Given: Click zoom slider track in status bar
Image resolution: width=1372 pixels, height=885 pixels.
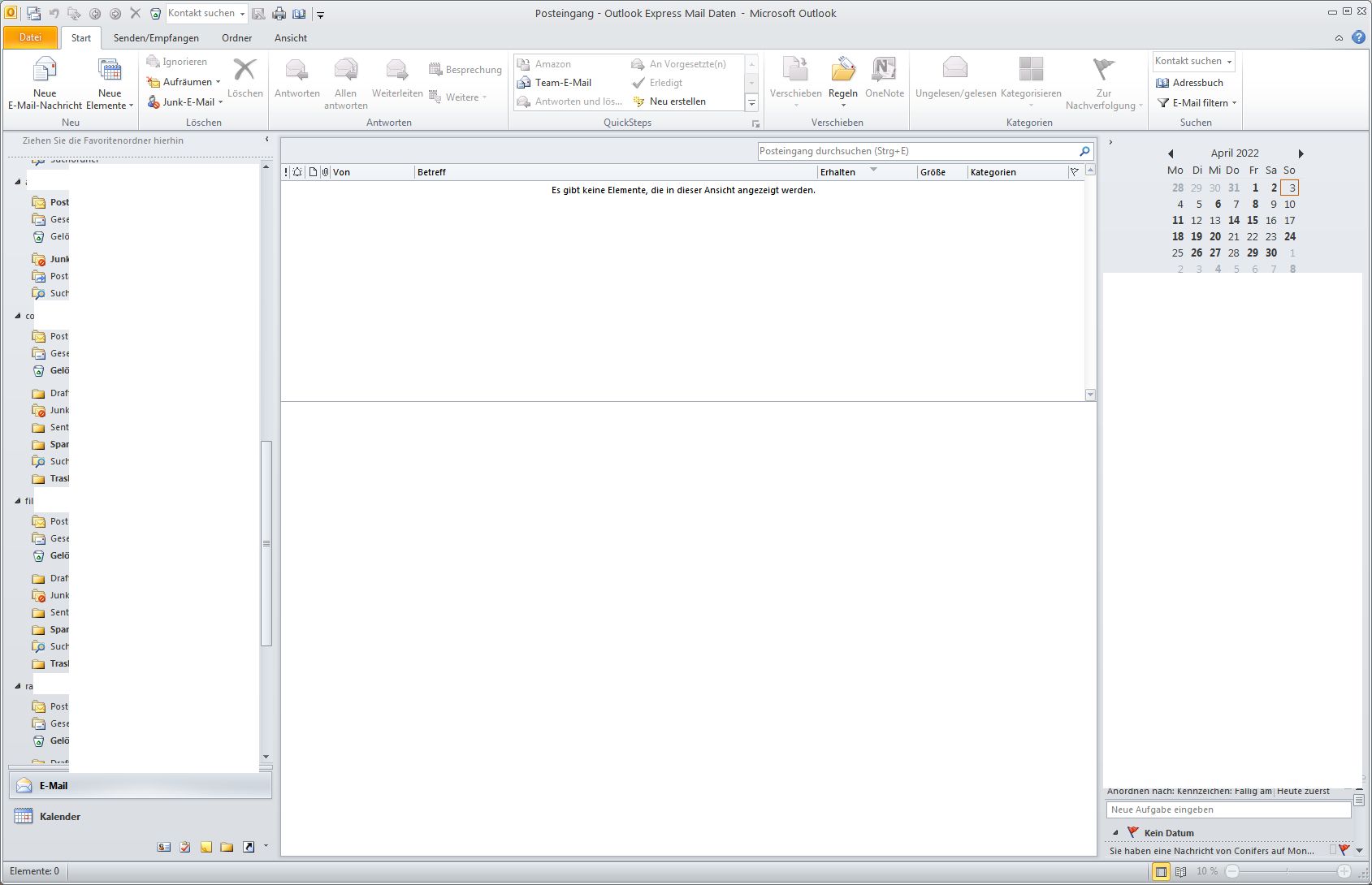Looking at the screenshot, I should tap(1288, 871).
